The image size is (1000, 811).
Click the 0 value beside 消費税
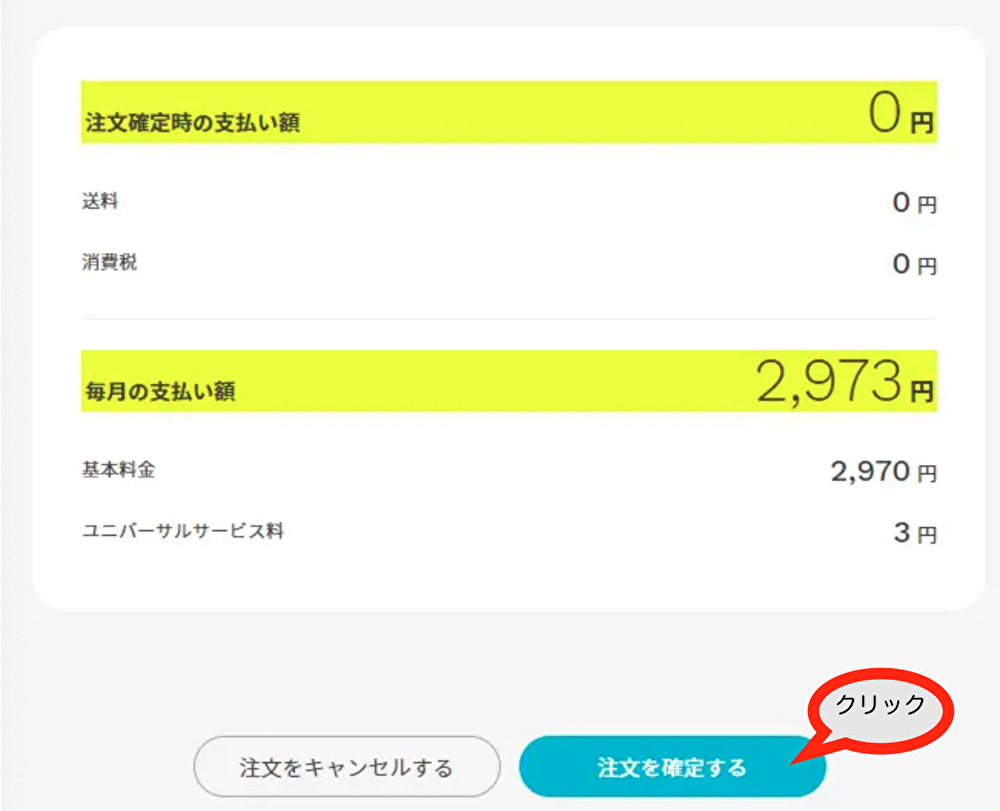coord(902,264)
